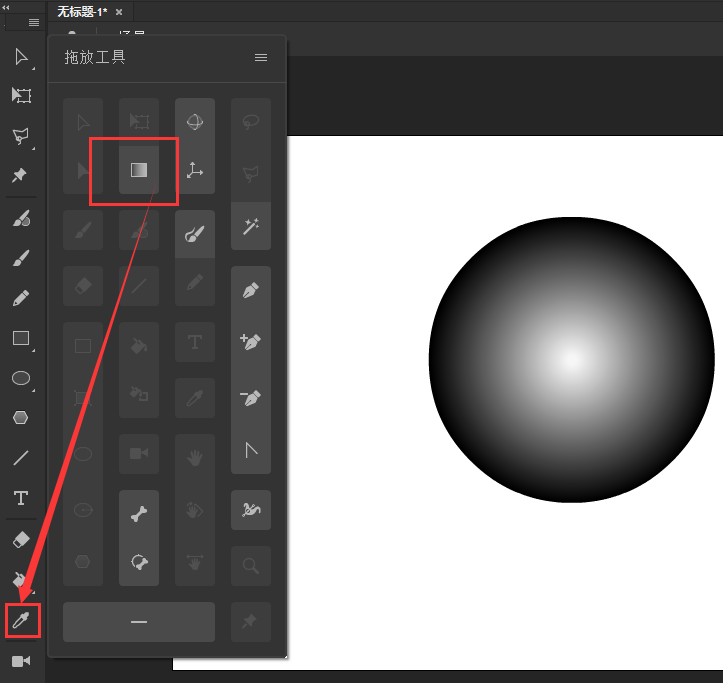Select the Gradient Transform tool in the panel

[139, 170]
